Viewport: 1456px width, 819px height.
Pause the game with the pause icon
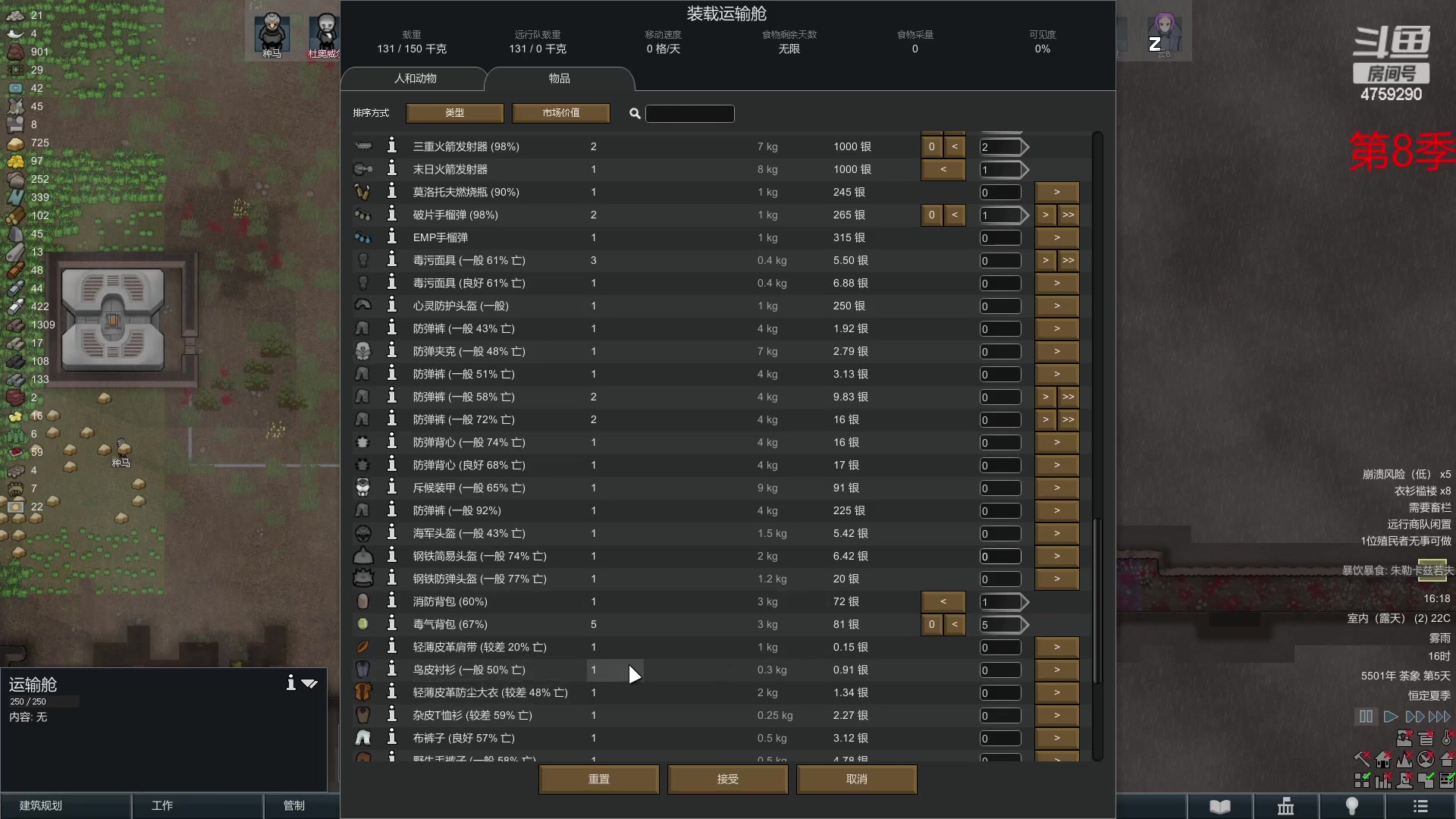(1365, 716)
